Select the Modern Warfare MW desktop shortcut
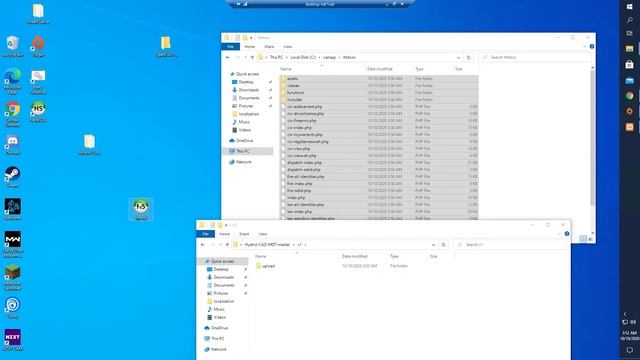640x360 pixels. (13, 244)
